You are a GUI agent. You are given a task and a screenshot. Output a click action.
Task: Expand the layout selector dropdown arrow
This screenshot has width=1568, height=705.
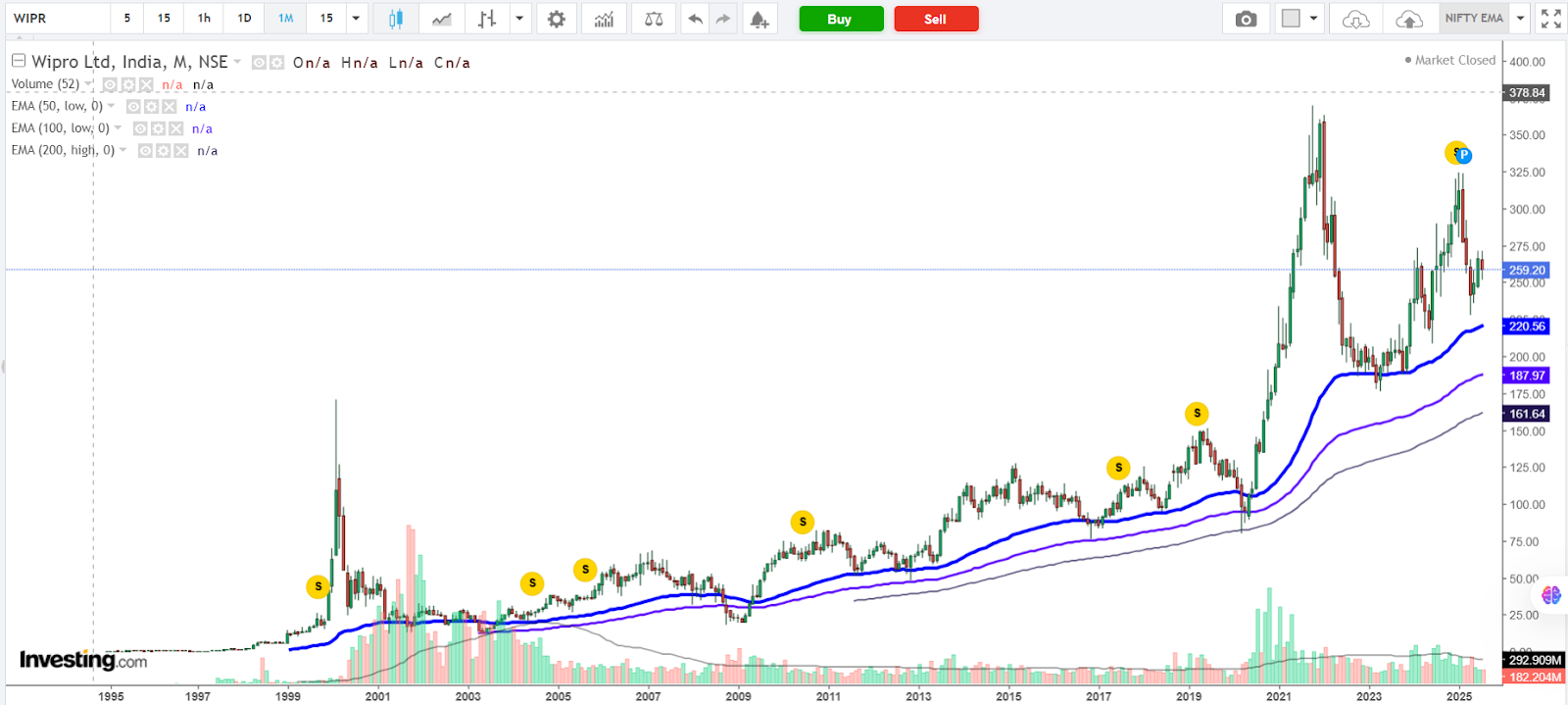coord(1314,19)
